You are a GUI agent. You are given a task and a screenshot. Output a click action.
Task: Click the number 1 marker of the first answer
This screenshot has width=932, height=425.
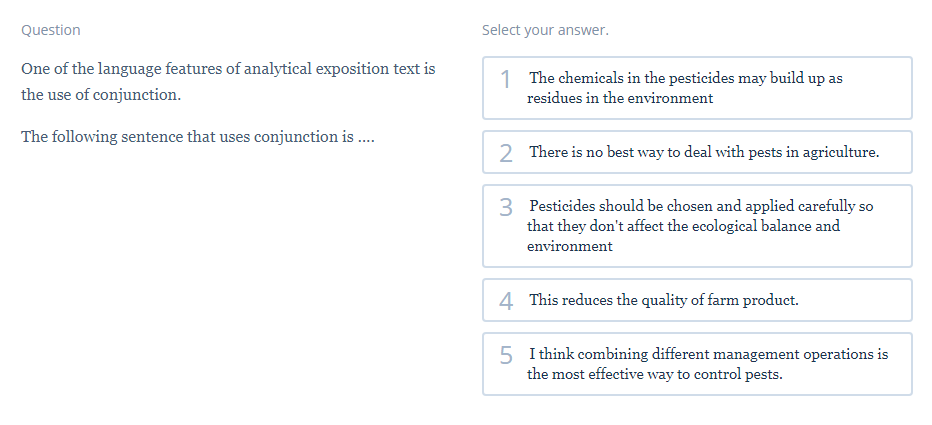(x=506, y=80)
